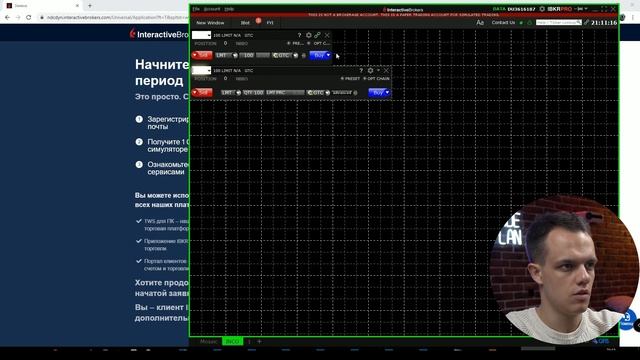Open the File menu in Trader Workstation

click(196, 9)
